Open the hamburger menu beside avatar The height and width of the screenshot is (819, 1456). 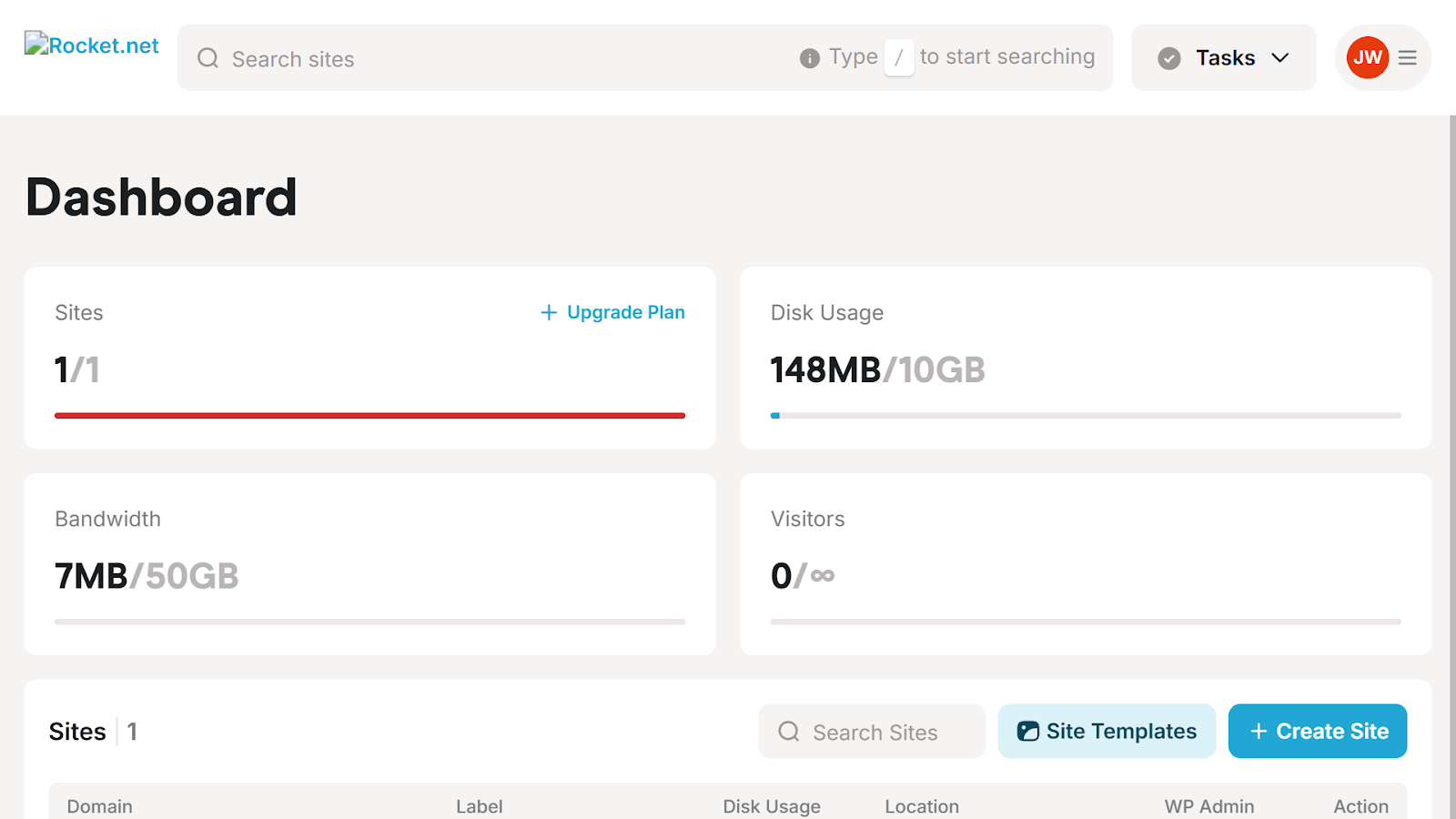pyautogui.click(x=1408, y=58)
